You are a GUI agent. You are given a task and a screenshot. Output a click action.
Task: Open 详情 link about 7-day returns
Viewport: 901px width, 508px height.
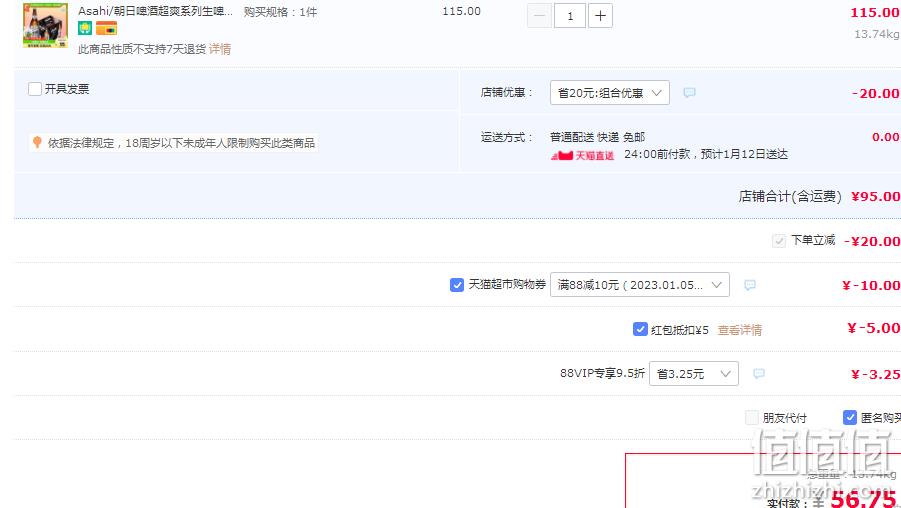pos(220,49)
